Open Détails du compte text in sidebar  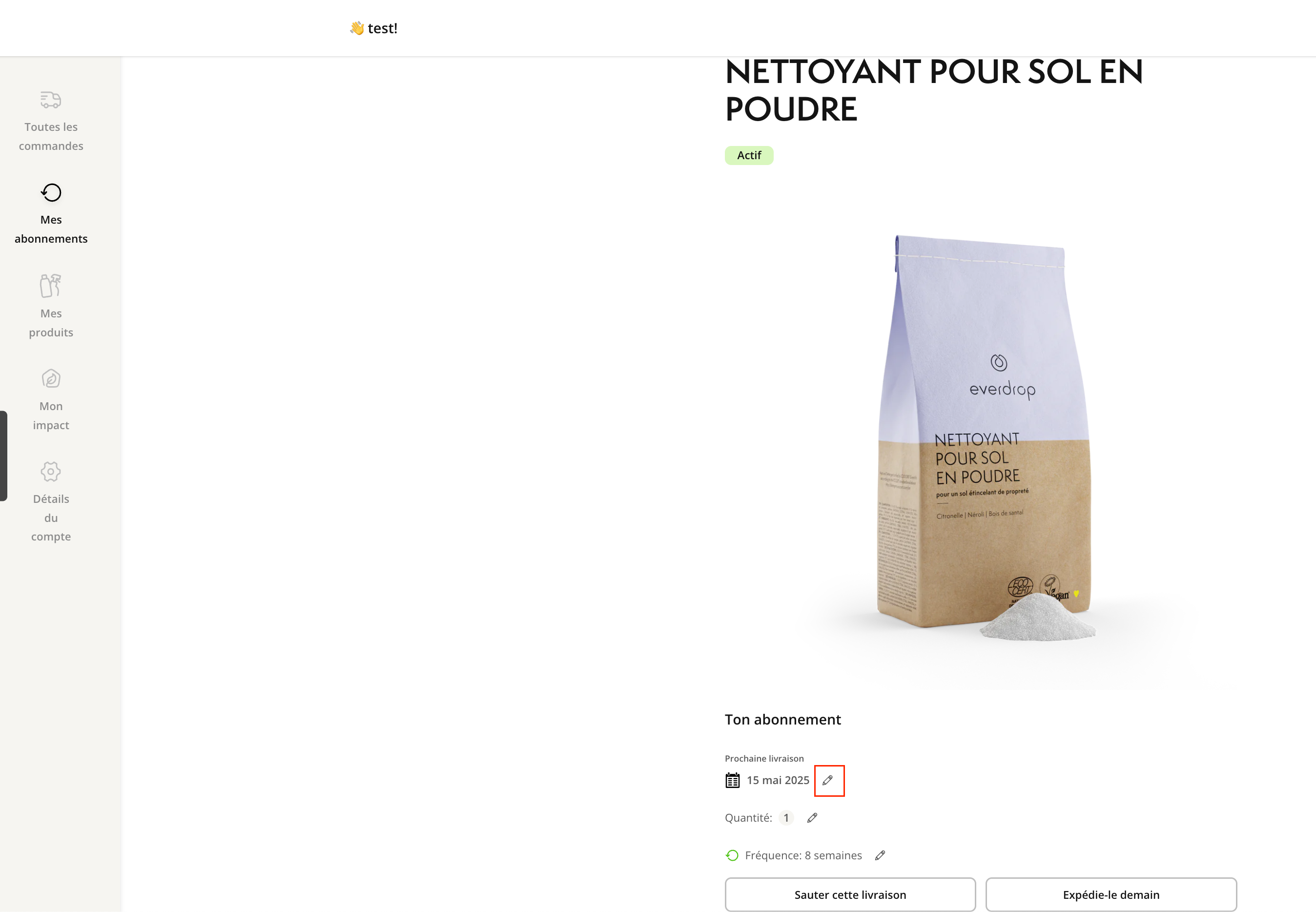51,517
